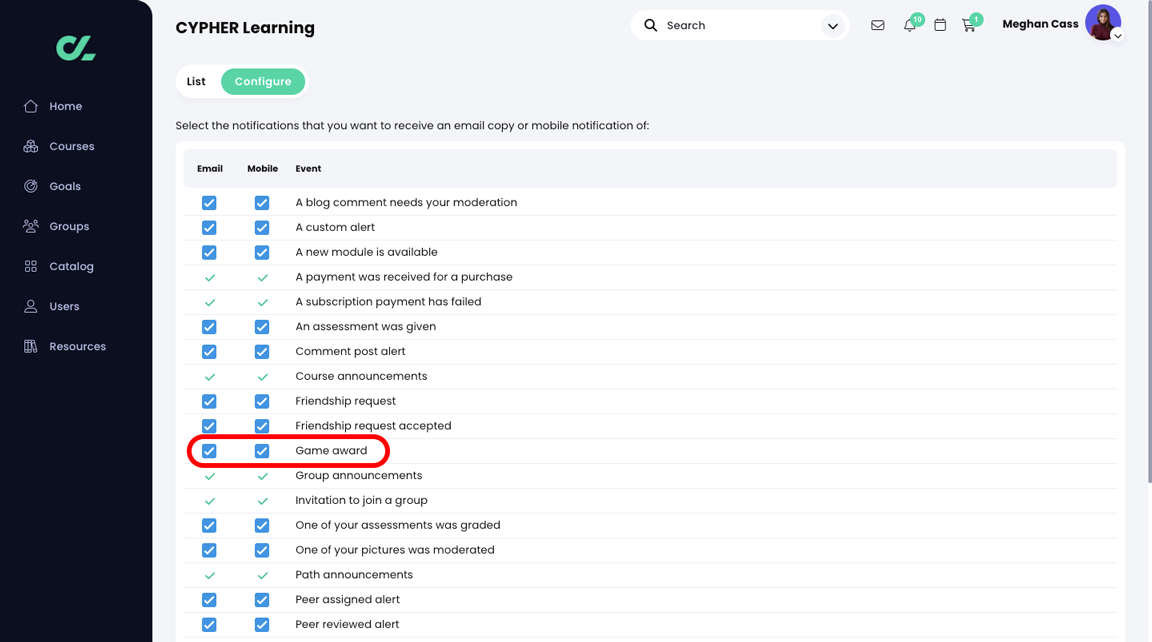
Task: Uncheck Mobile notifications for Friendship request
Action: [x=262, y=401]
